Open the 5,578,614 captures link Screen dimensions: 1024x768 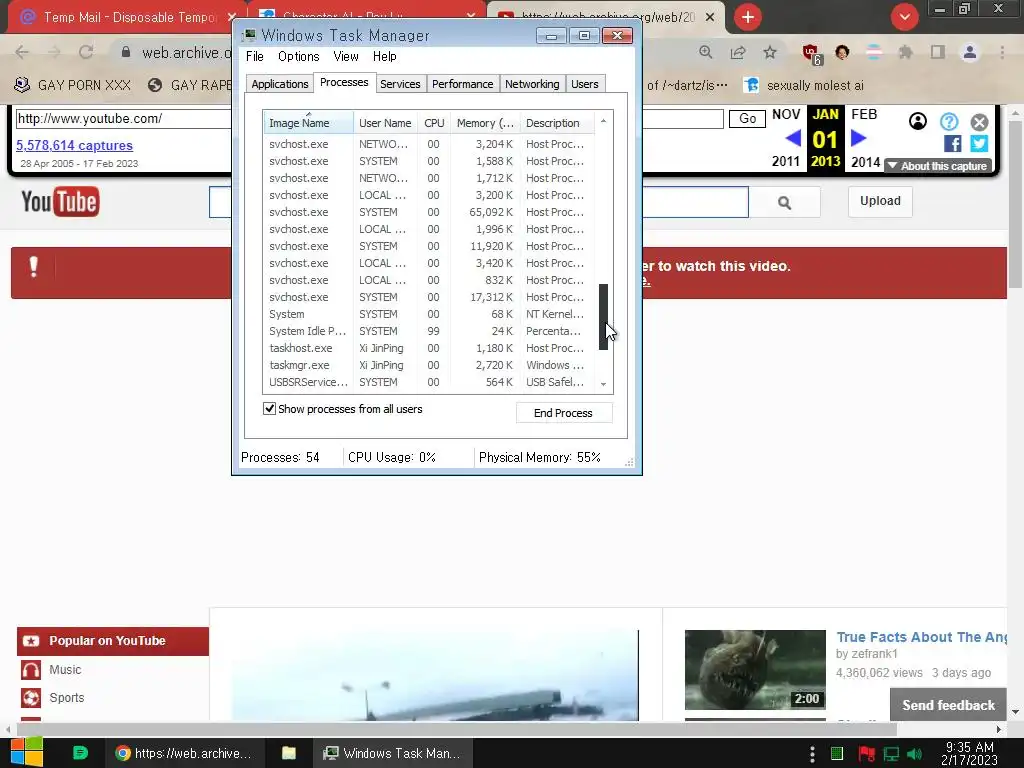point(74,146)
